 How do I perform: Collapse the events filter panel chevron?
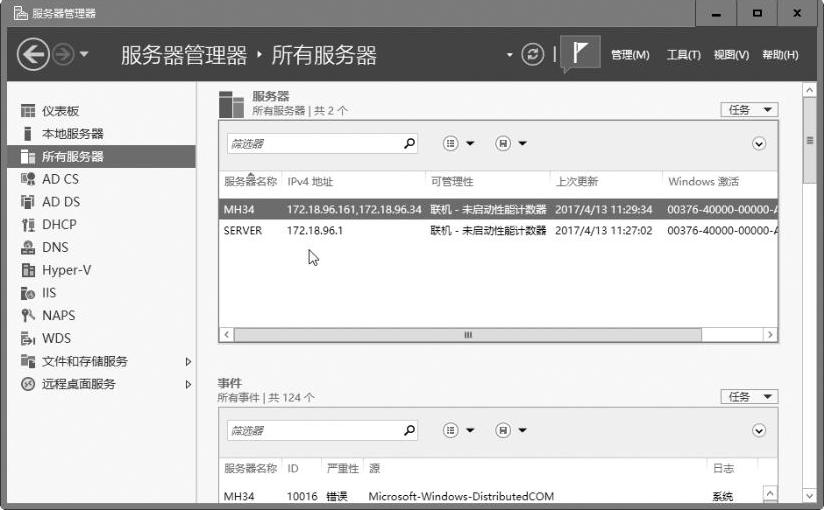tap(759, 431)
